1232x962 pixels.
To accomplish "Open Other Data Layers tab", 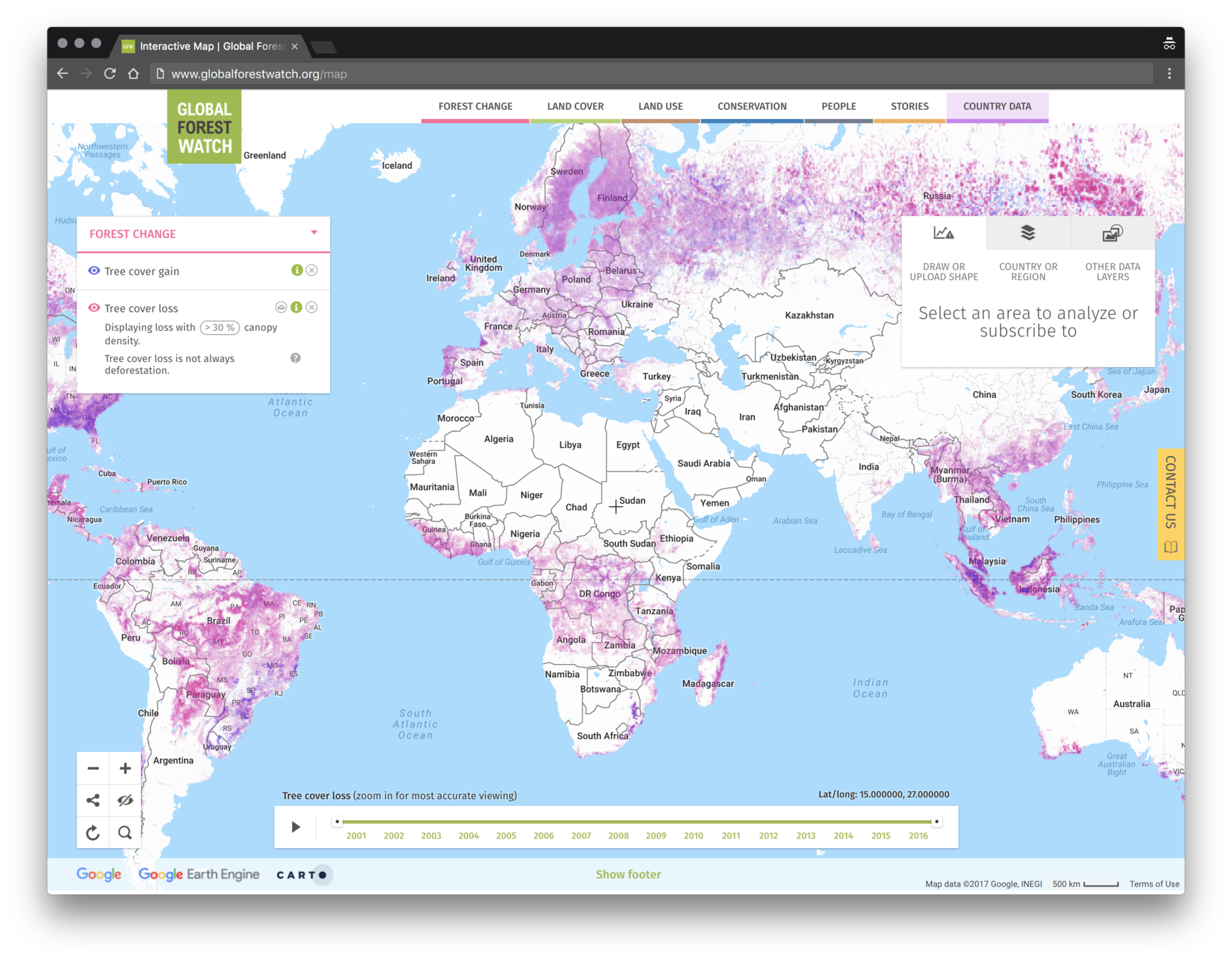I will [x=1112, y=251].
